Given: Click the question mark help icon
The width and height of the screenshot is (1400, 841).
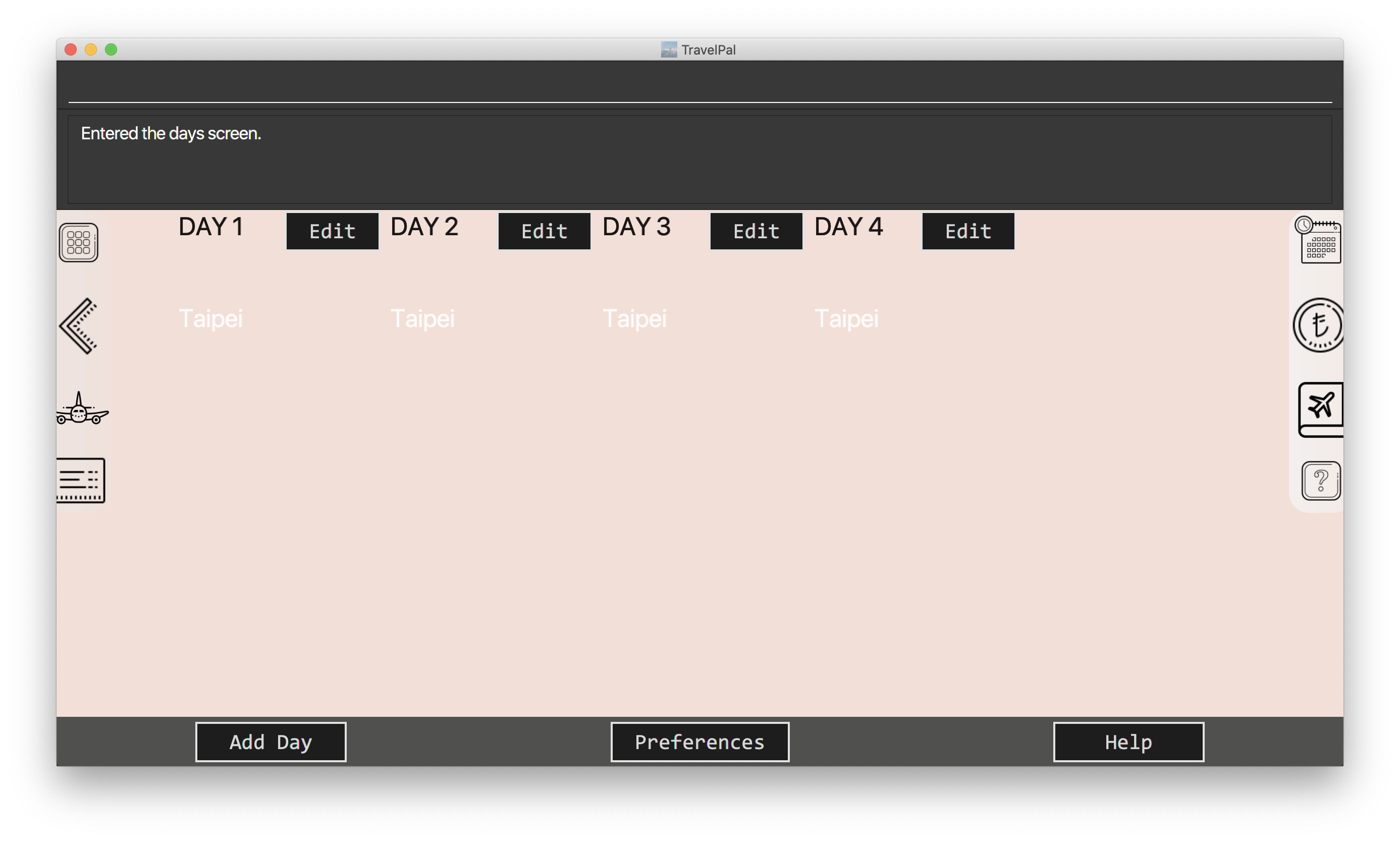Looking at the screenshot, I should click(1321, 481).
